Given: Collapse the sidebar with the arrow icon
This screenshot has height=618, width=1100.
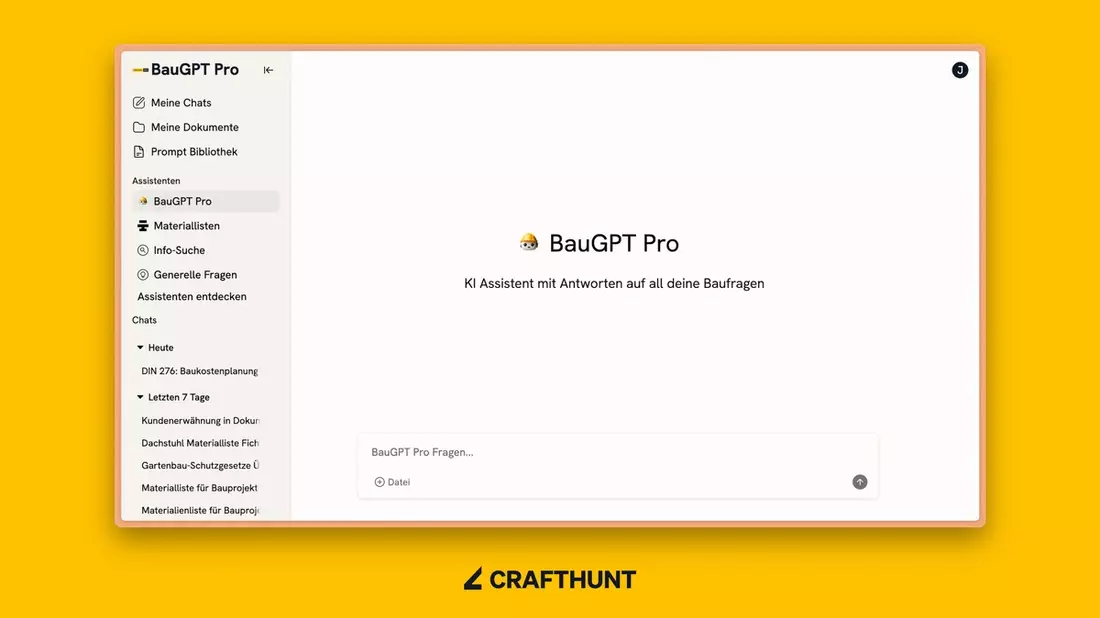Looking at the screenshot, I should pos(268,70).
